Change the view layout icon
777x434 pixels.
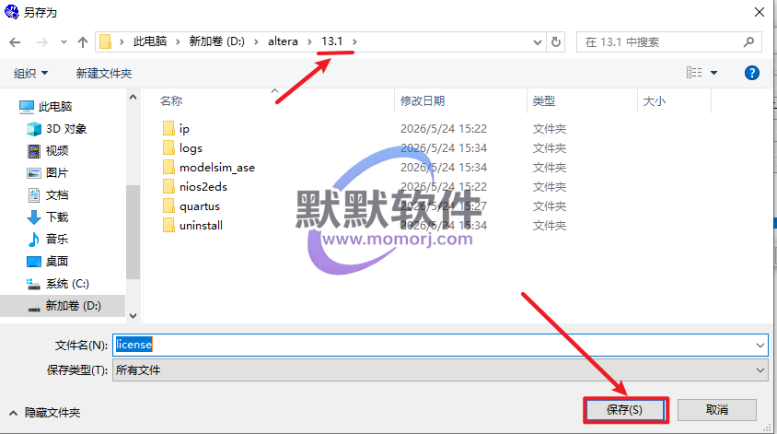pyautogui.click(x=694, y=73)
